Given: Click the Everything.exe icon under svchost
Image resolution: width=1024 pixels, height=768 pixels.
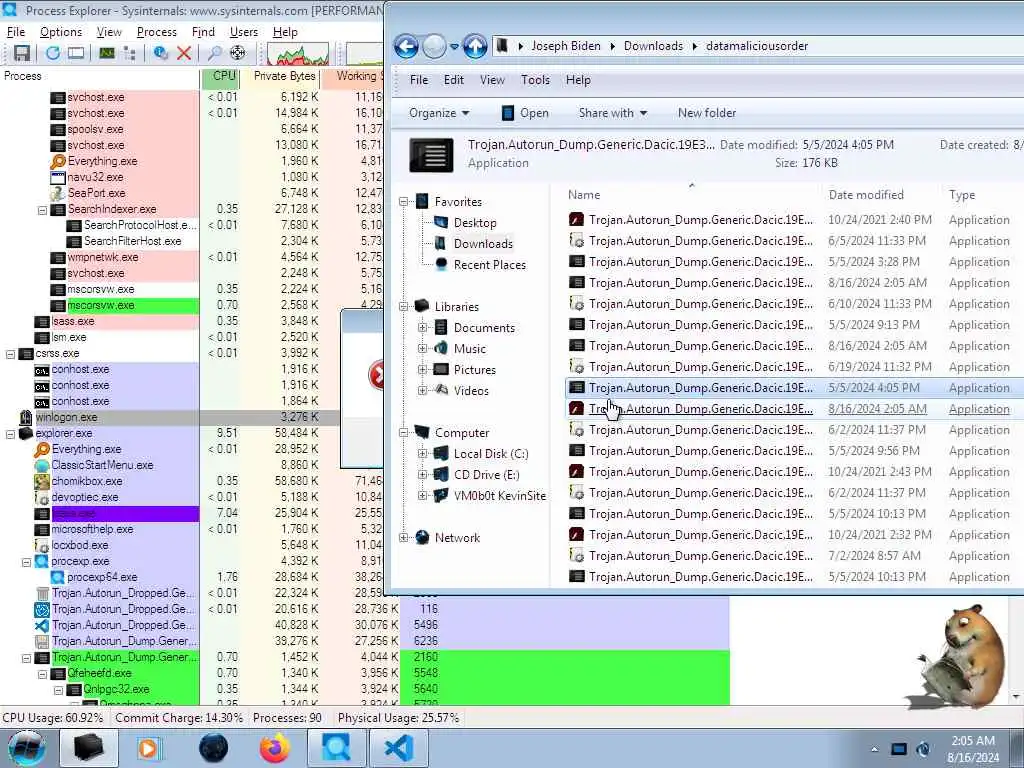Looking at the screenshot, I should 58,161.
